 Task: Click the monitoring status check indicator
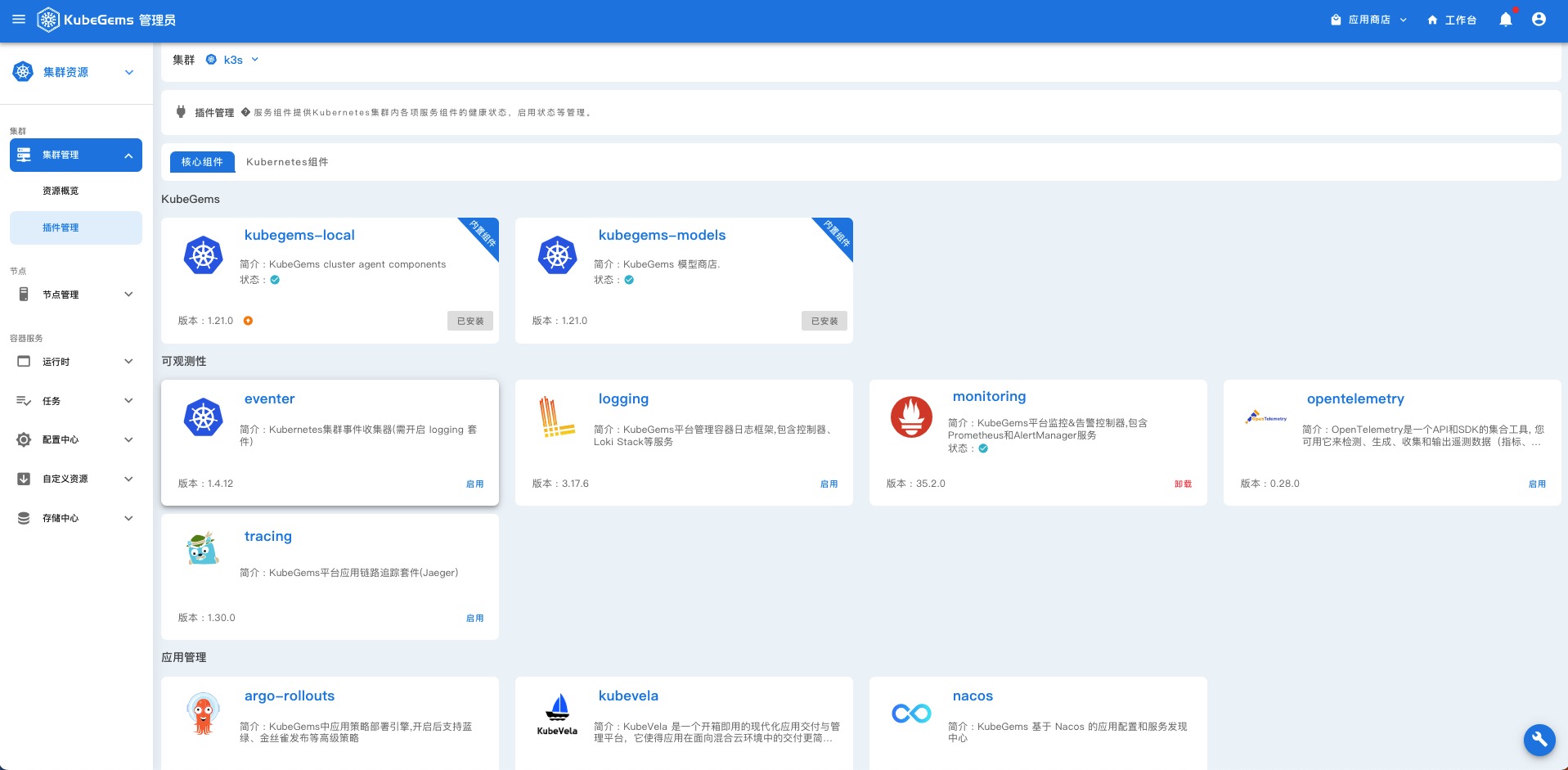(983, 448)
